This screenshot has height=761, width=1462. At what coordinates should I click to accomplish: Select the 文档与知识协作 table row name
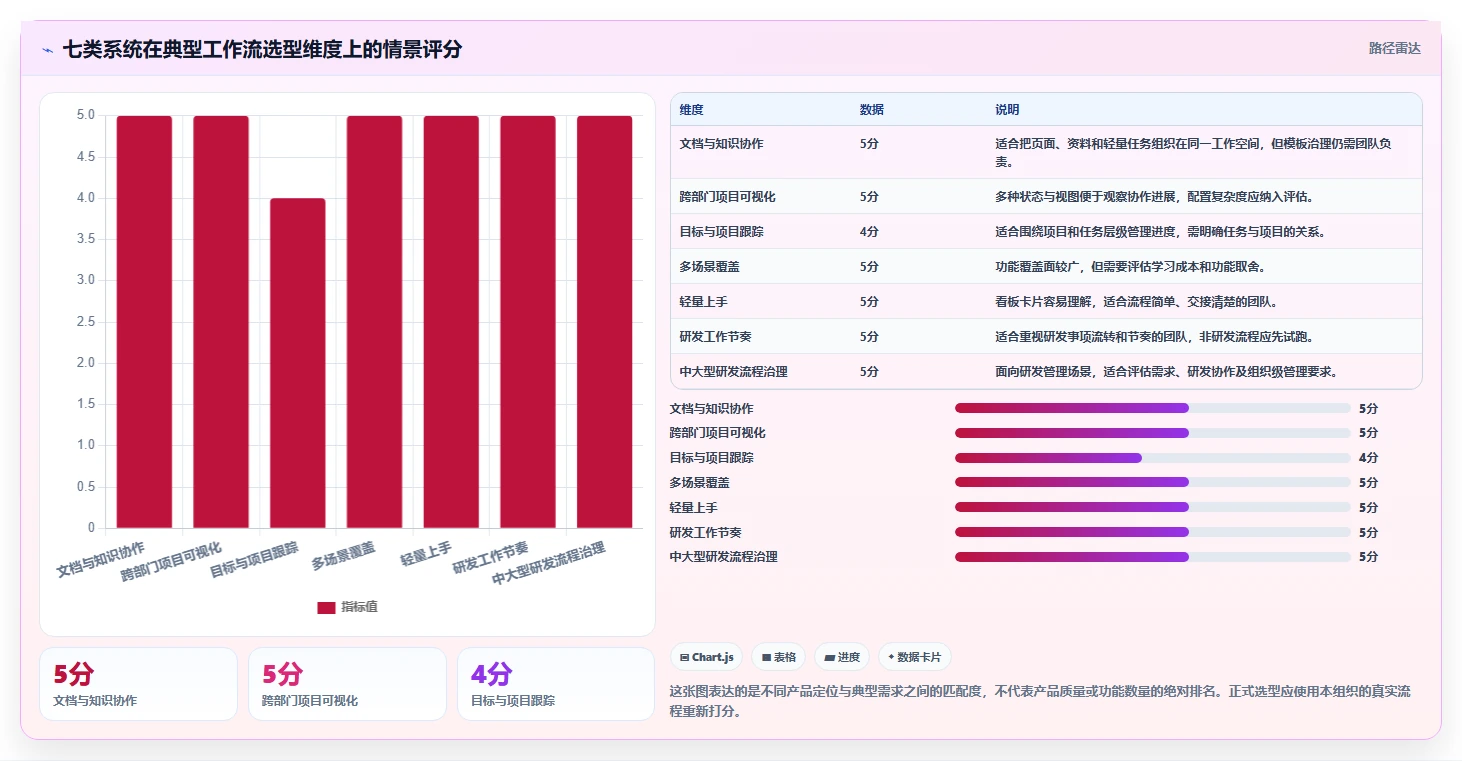click(x=721, y=143)
